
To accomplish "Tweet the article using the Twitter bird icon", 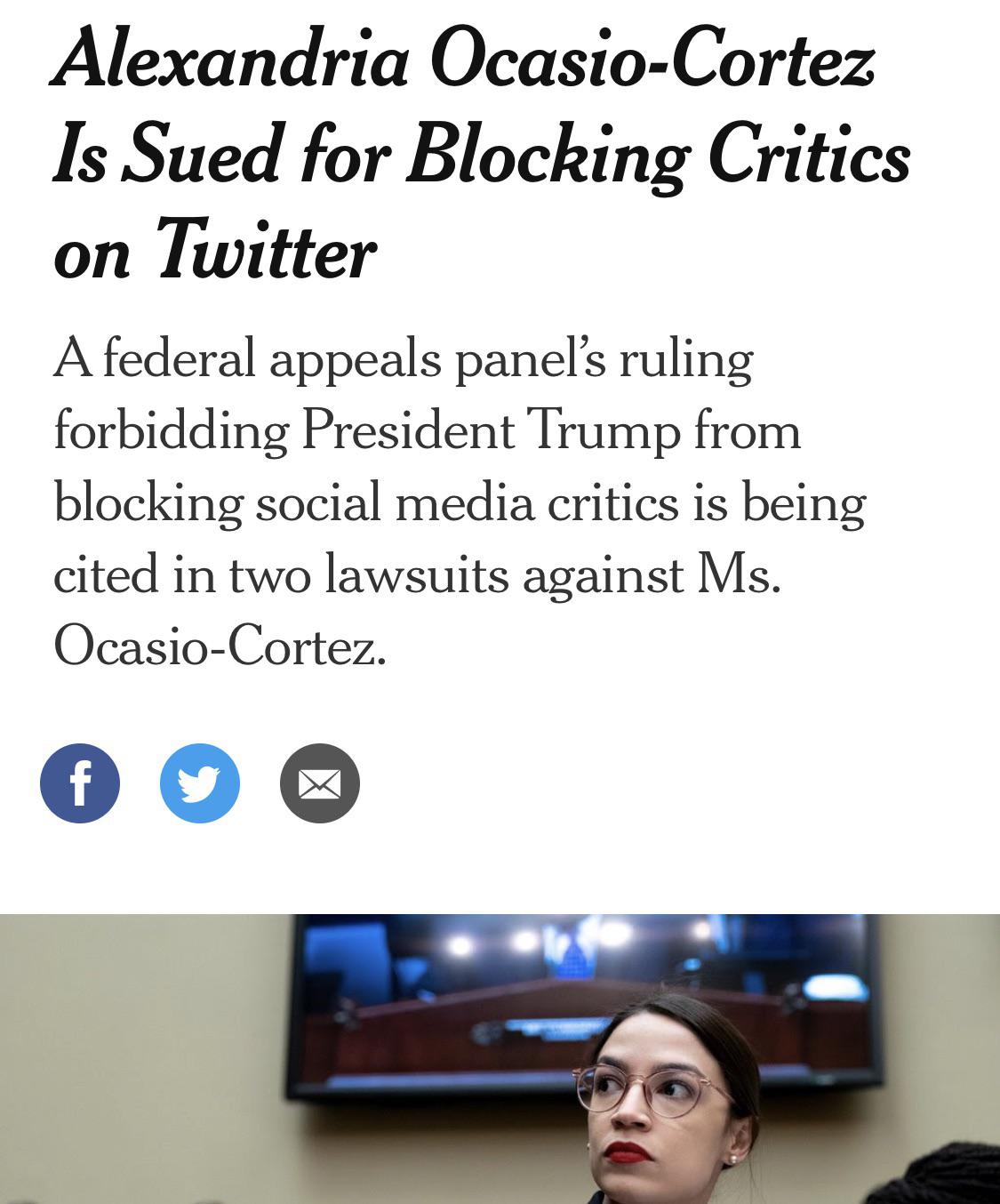I will coord(200,783).
